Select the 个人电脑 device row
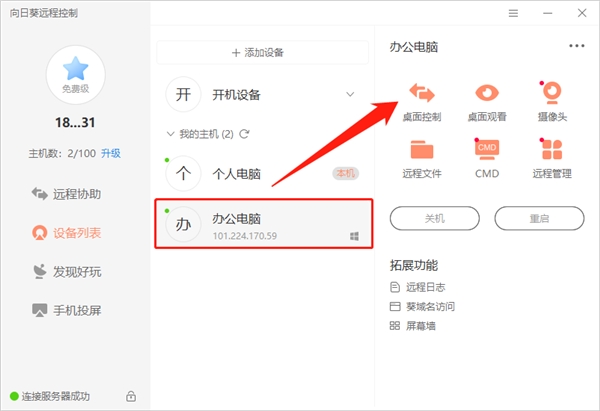The height and width of the screenshot is (411, 600). click(264, 173)
